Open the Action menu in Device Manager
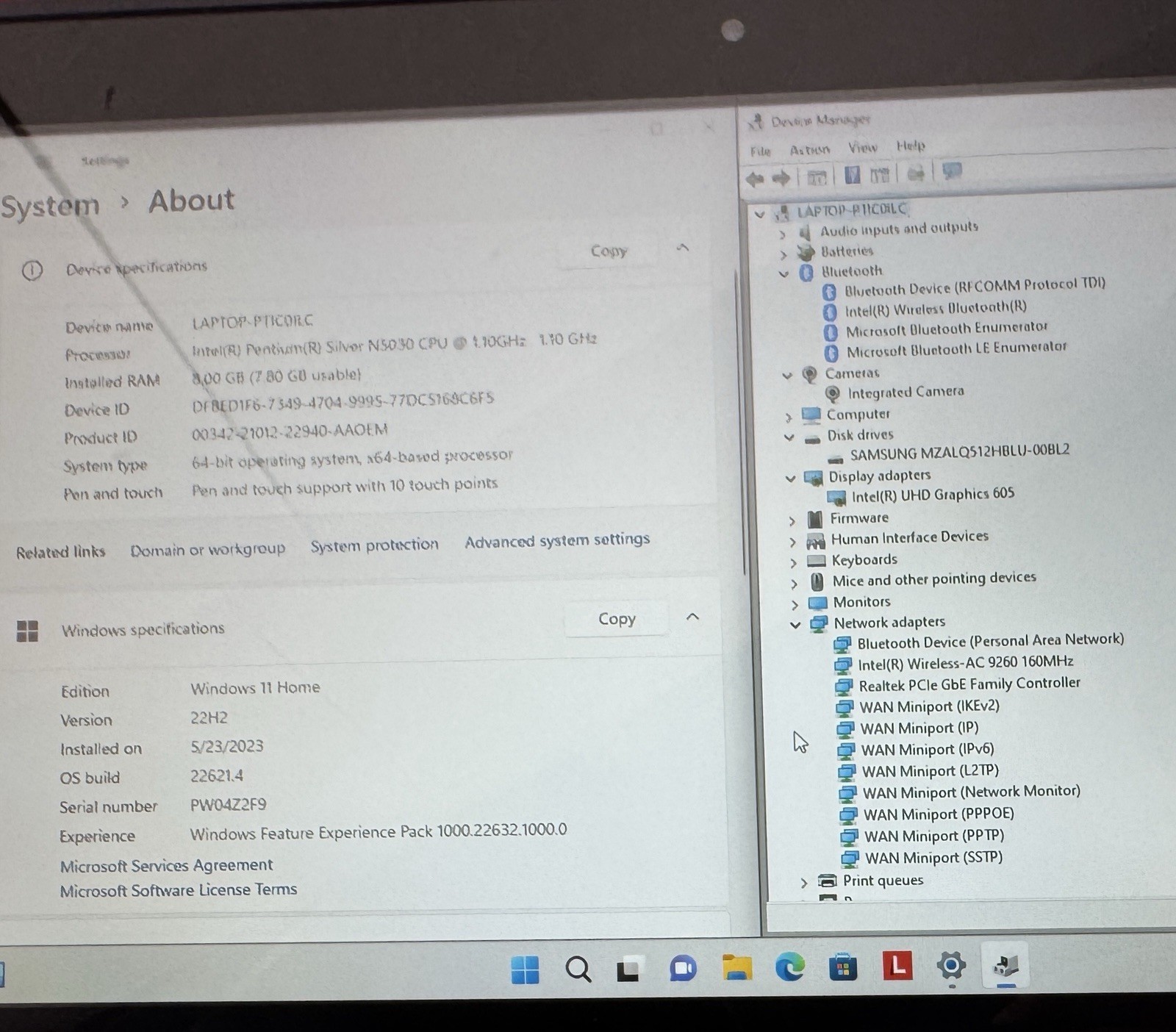The height and width of the screenshot is (1032, 1176). 809,150
